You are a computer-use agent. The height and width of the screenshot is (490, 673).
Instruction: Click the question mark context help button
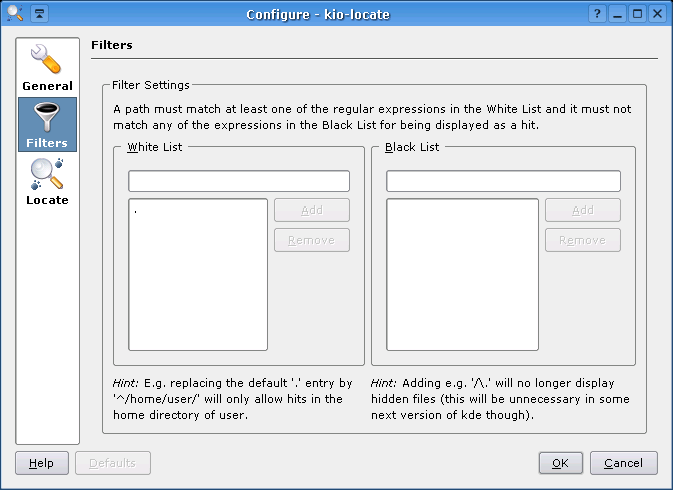(597, 14)
